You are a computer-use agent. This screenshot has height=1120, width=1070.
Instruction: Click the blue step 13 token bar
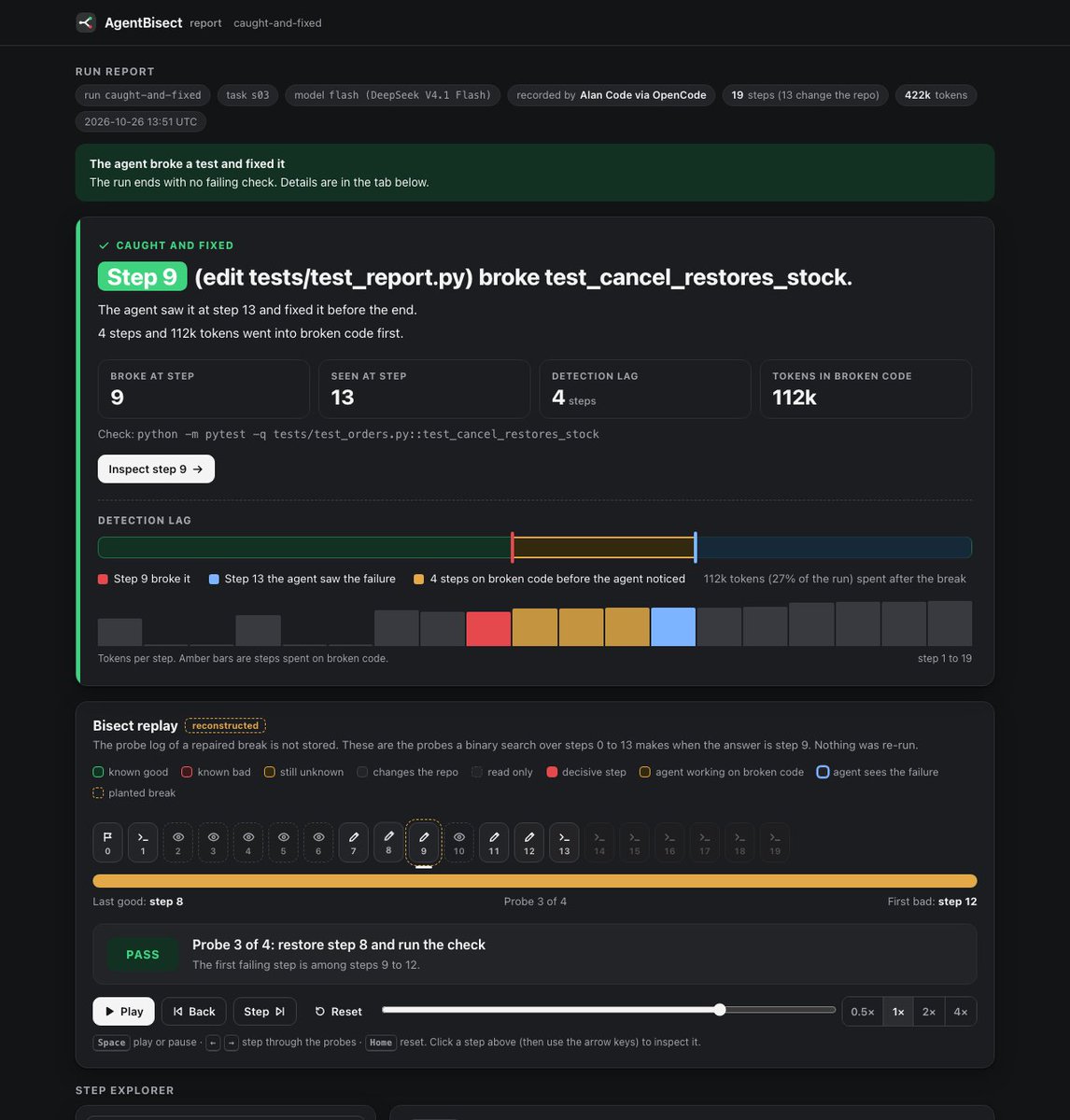(x=673, y=627)
